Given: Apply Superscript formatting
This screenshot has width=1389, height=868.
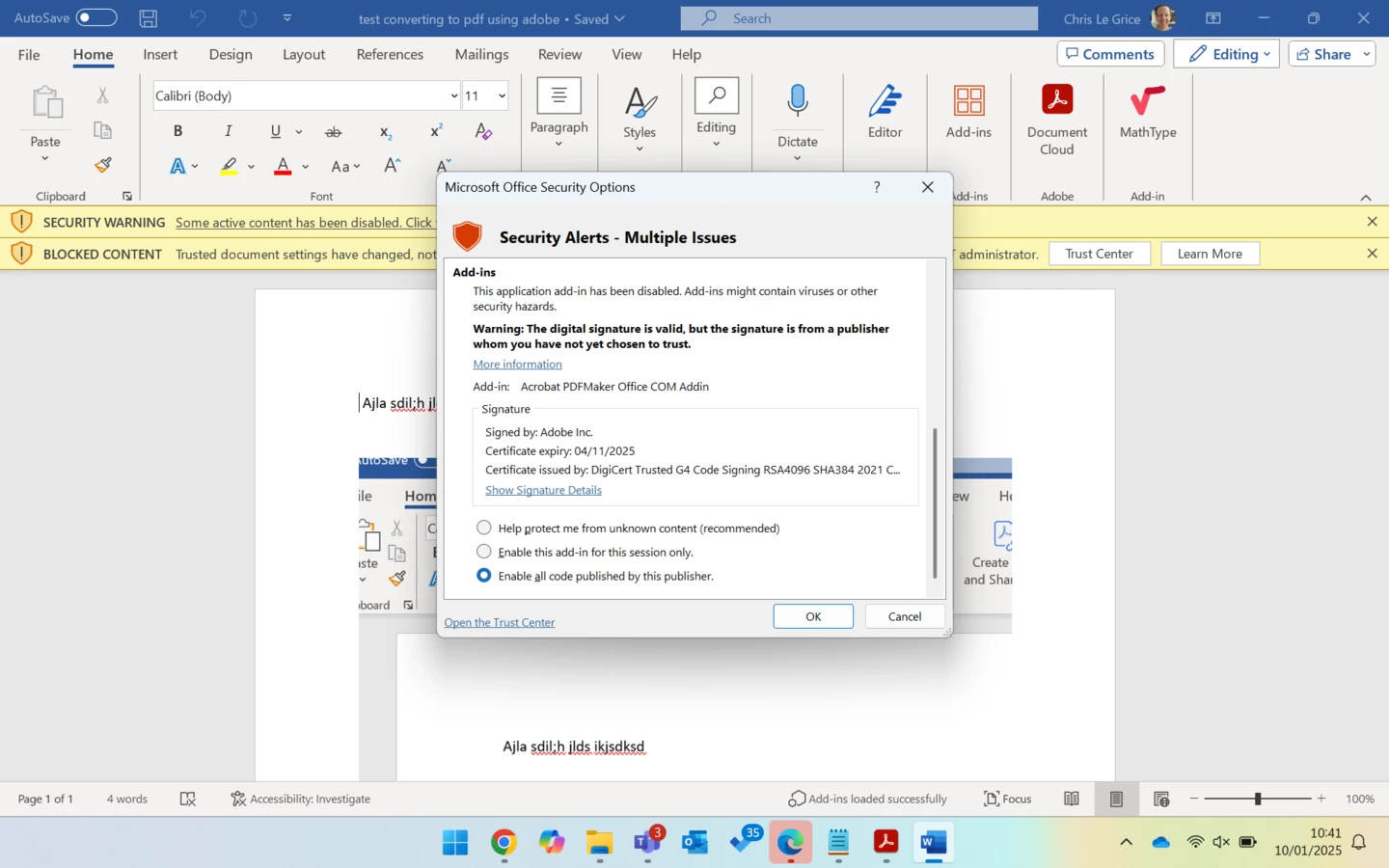Looking at the screenshot, I should coord(436,131).
